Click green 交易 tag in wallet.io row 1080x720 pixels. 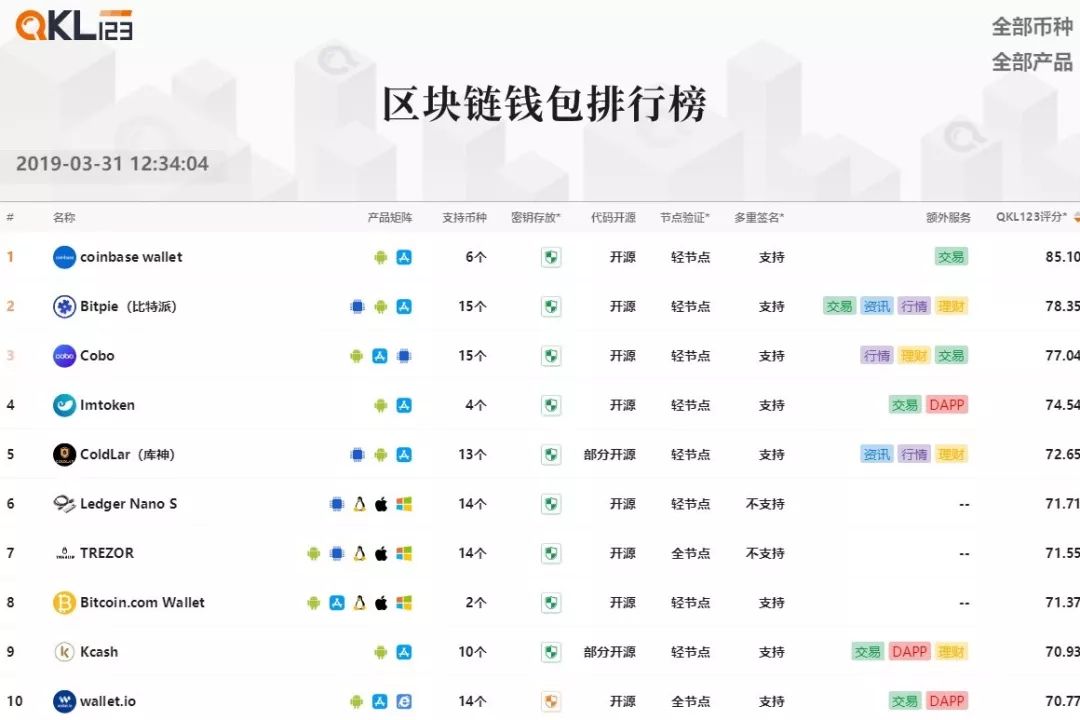905,701
